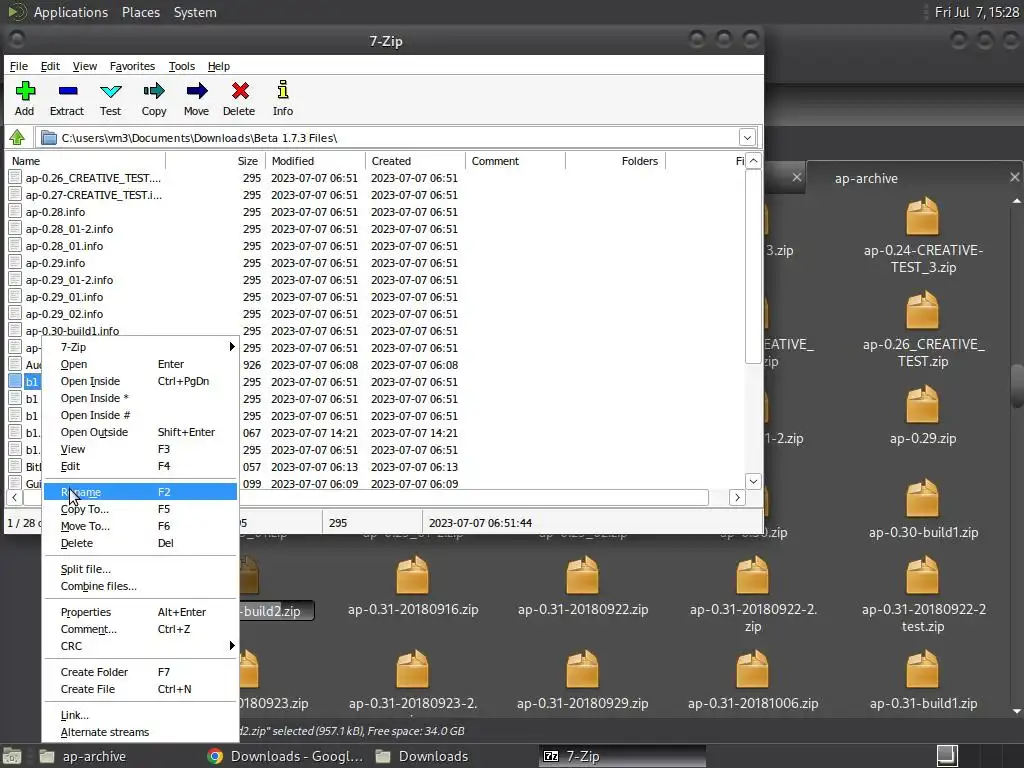The height and width of the screenshot is (768, 1024).
Task: Select ap-0.29.zip archive icon
Action: click(x=922, y=404)
